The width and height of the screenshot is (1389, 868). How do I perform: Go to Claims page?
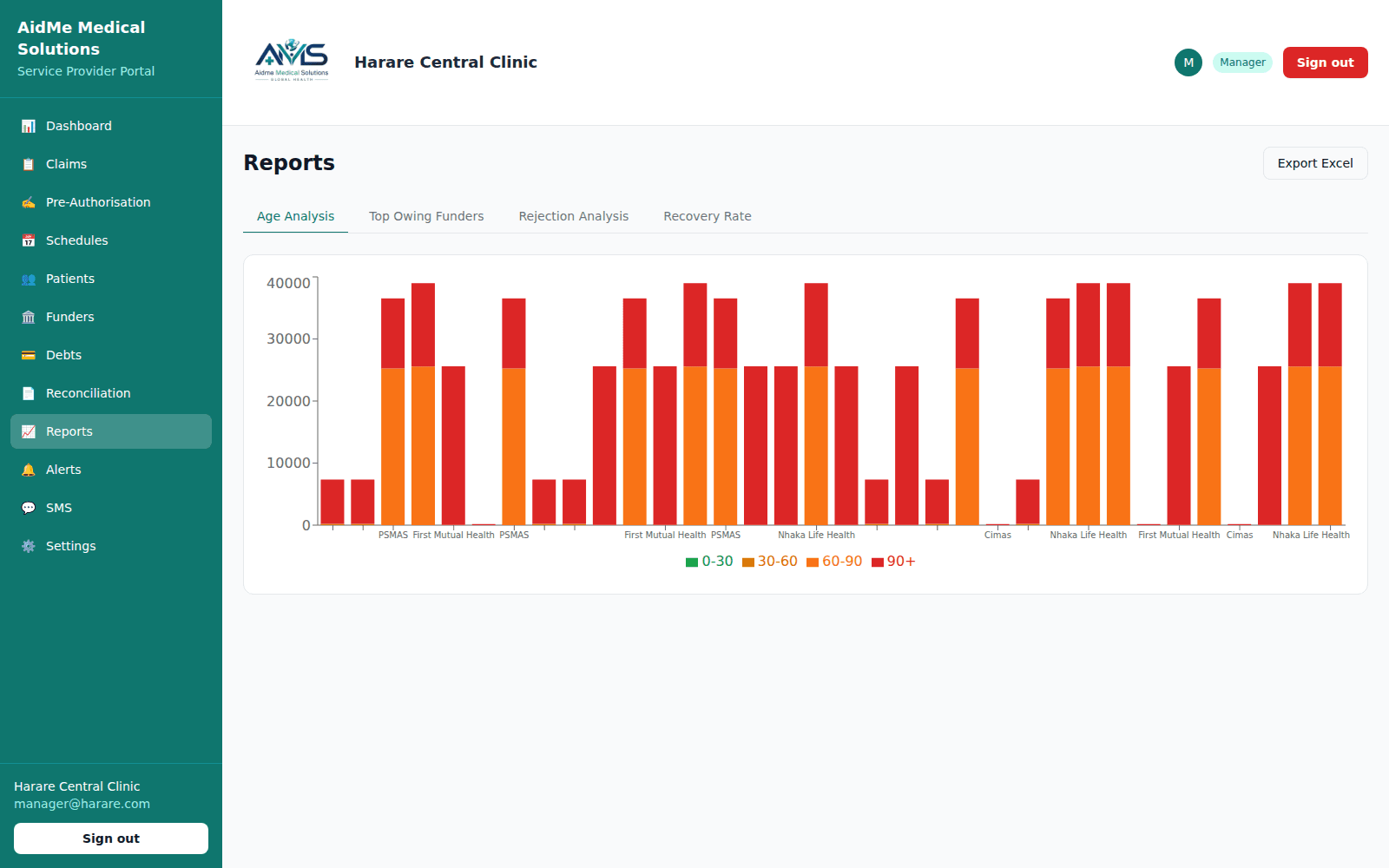tap(111, 164)
